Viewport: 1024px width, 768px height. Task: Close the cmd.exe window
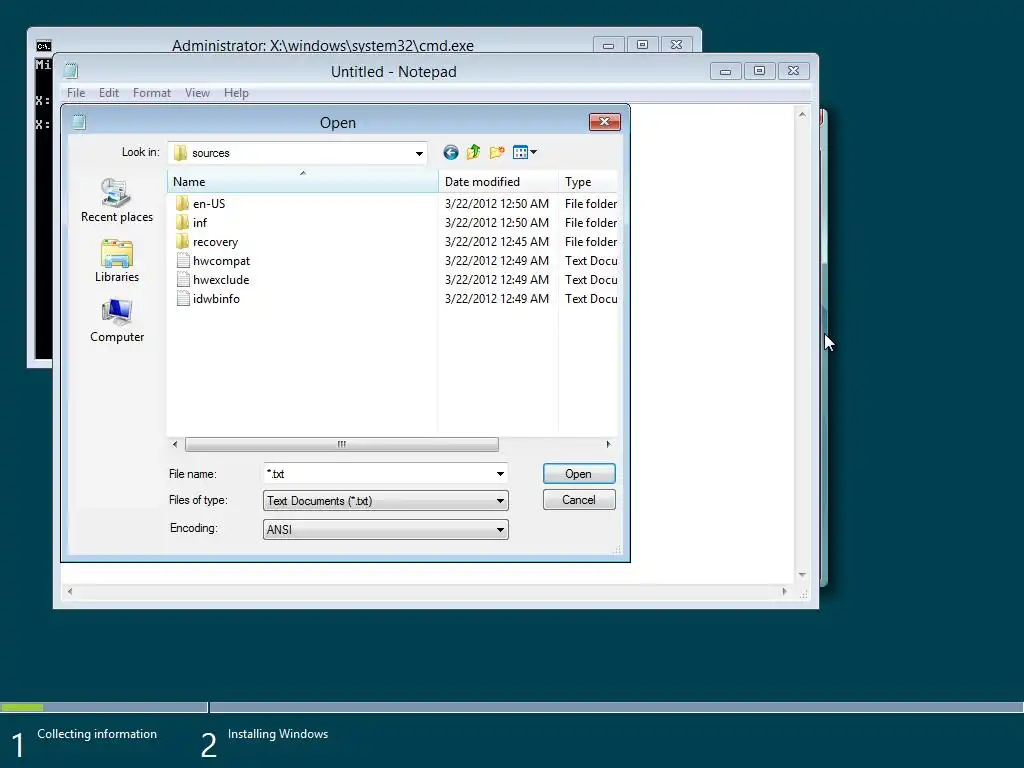[677, 45]
